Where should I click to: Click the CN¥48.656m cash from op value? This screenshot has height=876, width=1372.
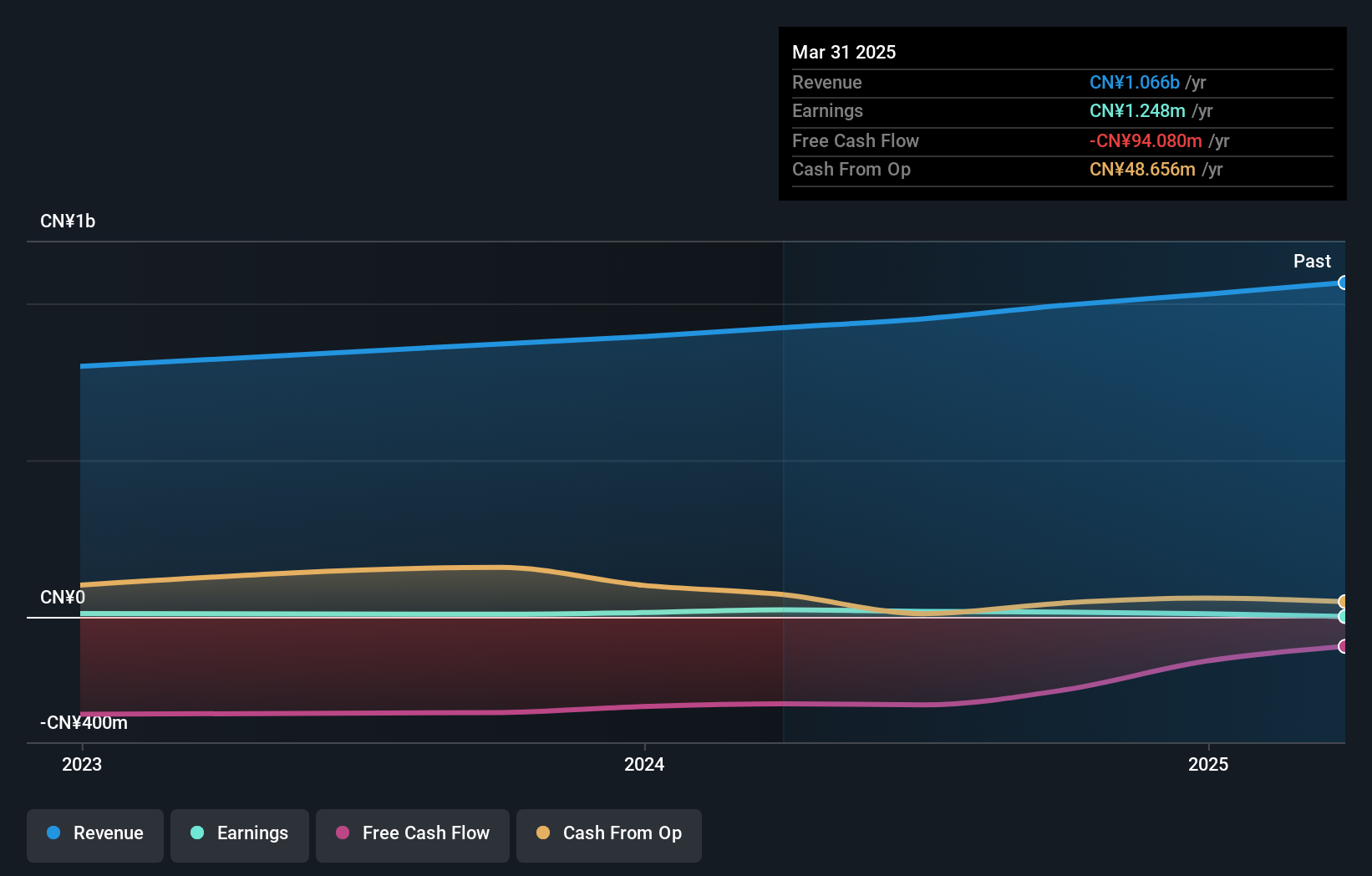[x=1142, y=170]
